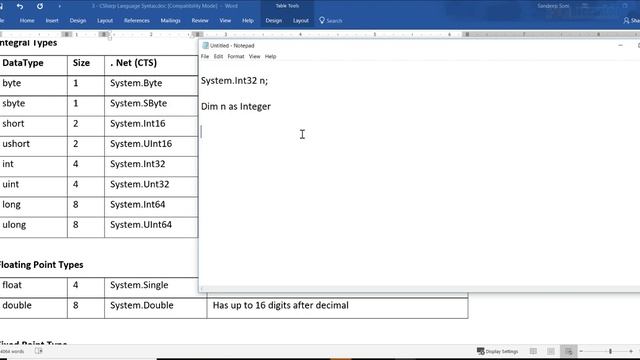Image resolution: width=640 pixels, height=360 pixels.
Task: Open the Mailings ribbon tab
Action: click(170, 20)
